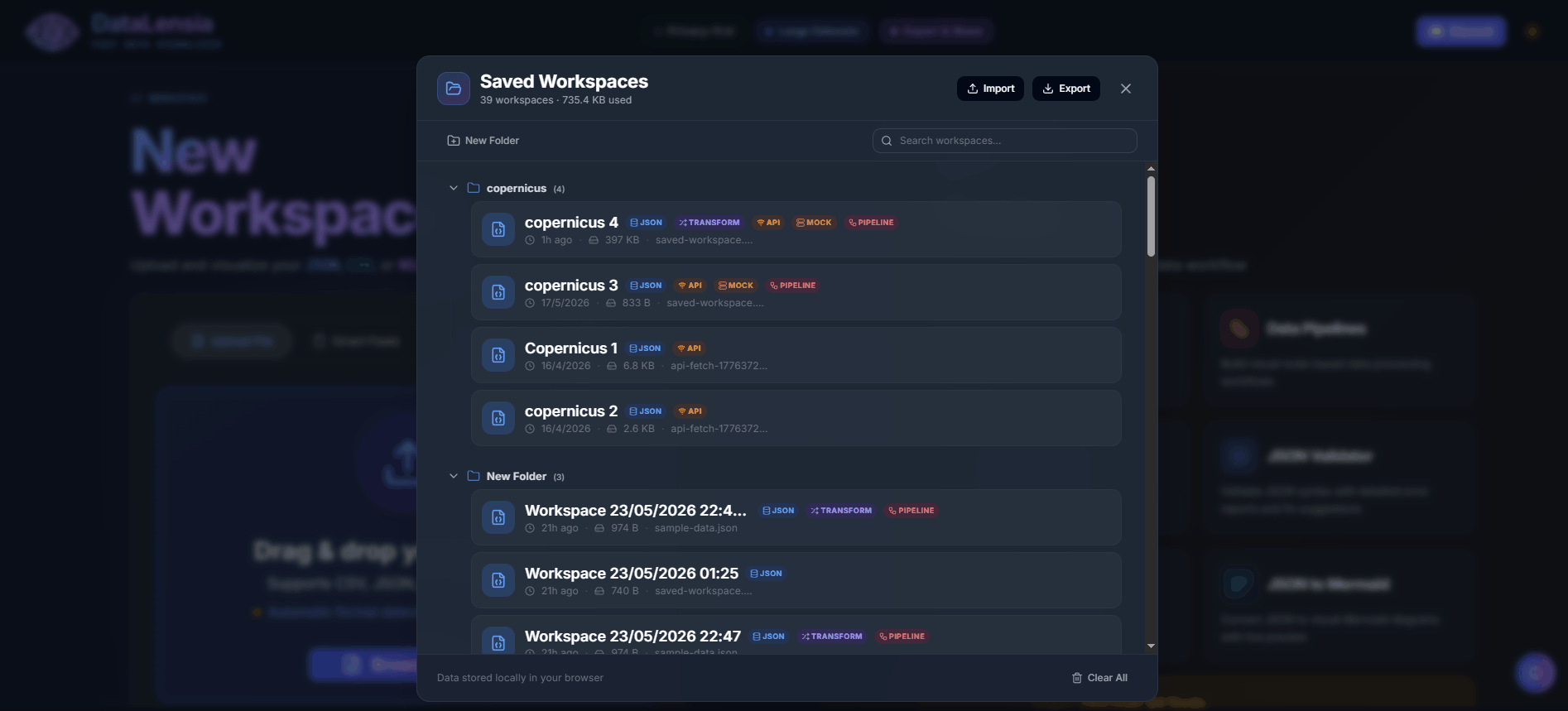This screenshot has height=711, width=1568.
Task: Open the copernicus 3 workspace title
Action: [571, 286]
